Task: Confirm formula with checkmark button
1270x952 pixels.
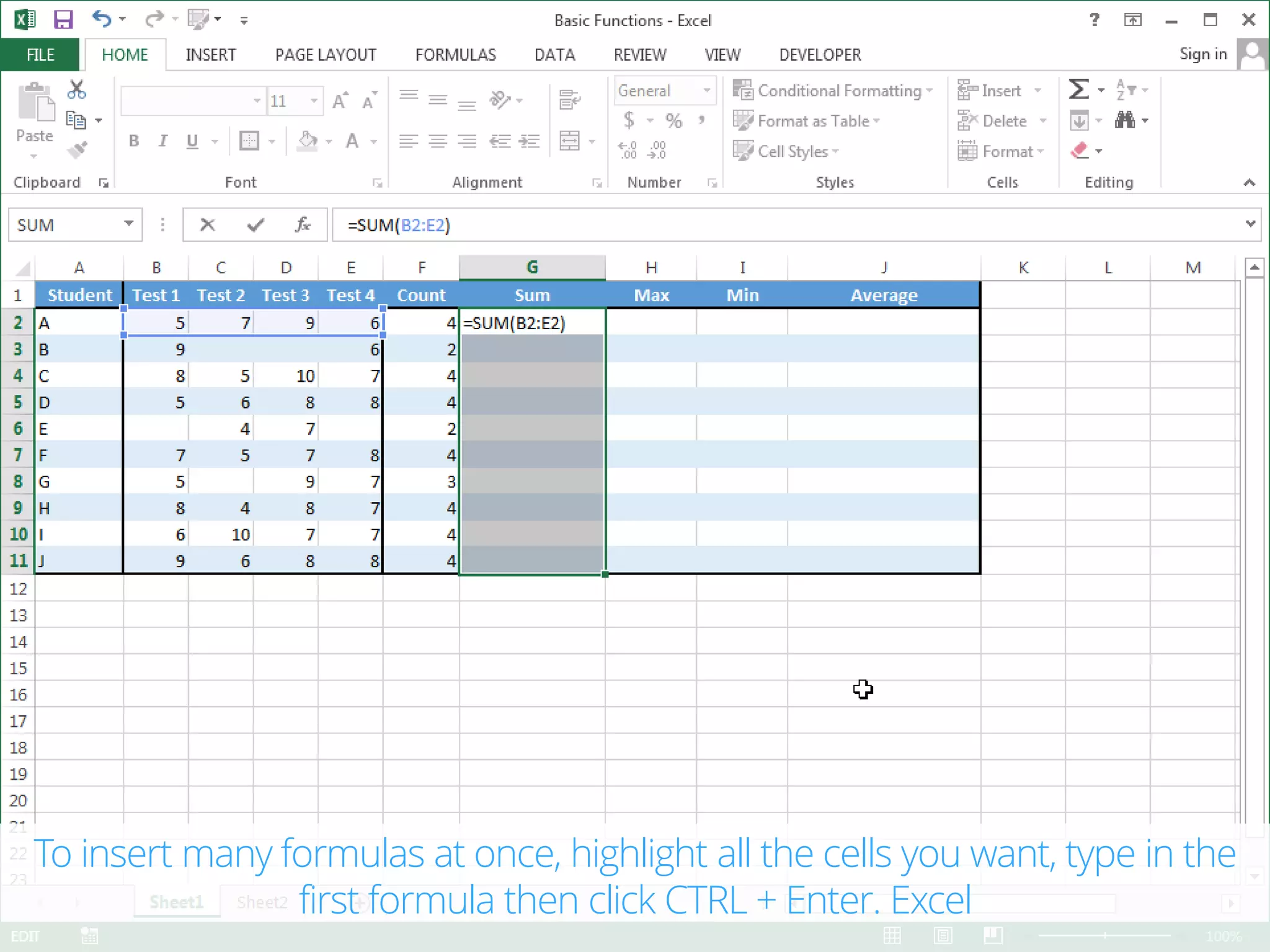Action: [255, 224]
